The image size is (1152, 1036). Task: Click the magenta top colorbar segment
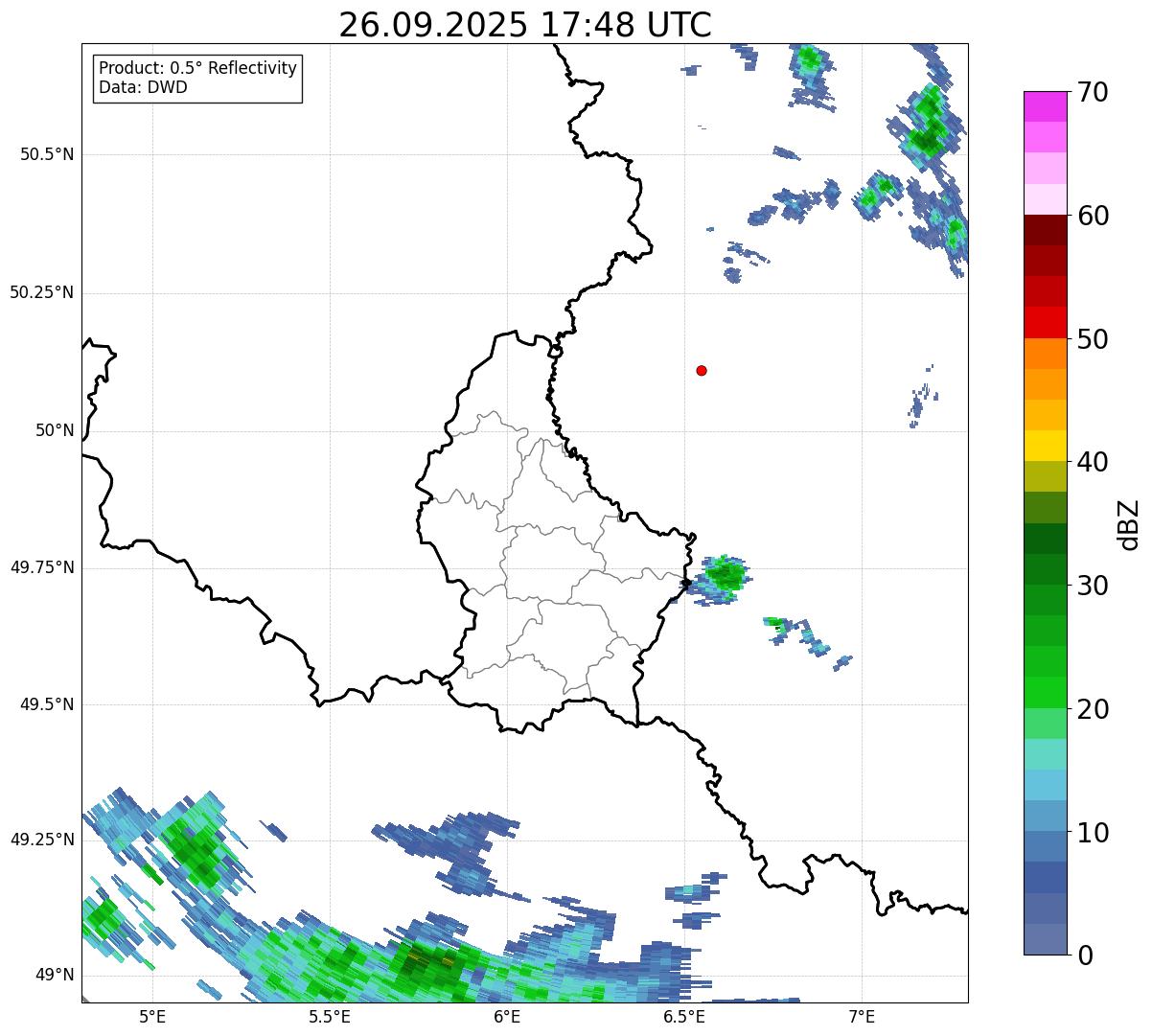click(x=1046, y=106)
